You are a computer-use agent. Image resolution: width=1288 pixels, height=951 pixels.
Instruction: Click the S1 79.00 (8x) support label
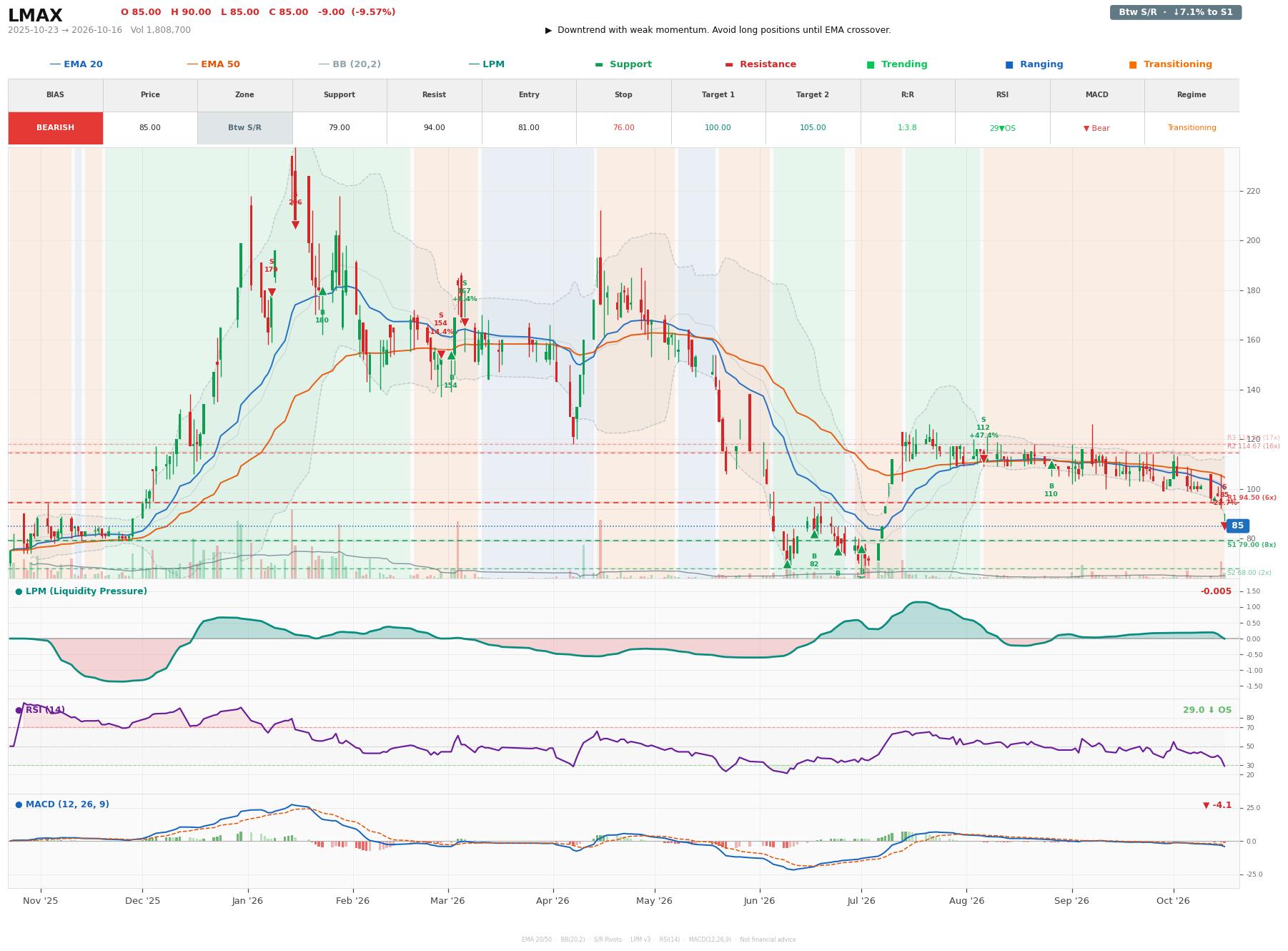pyautogui.click(x=1252, y=545)
